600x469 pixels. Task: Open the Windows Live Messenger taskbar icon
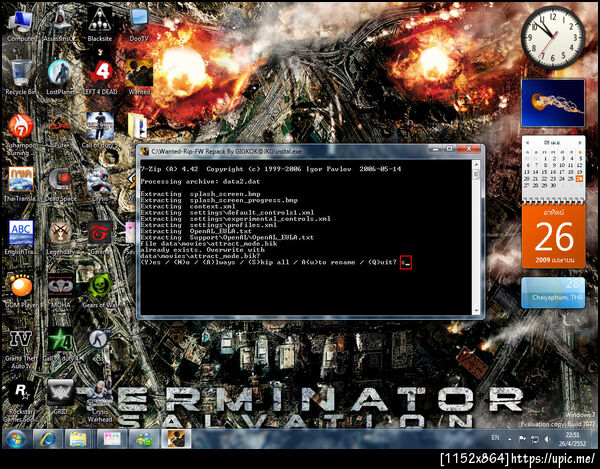point(144,438)
